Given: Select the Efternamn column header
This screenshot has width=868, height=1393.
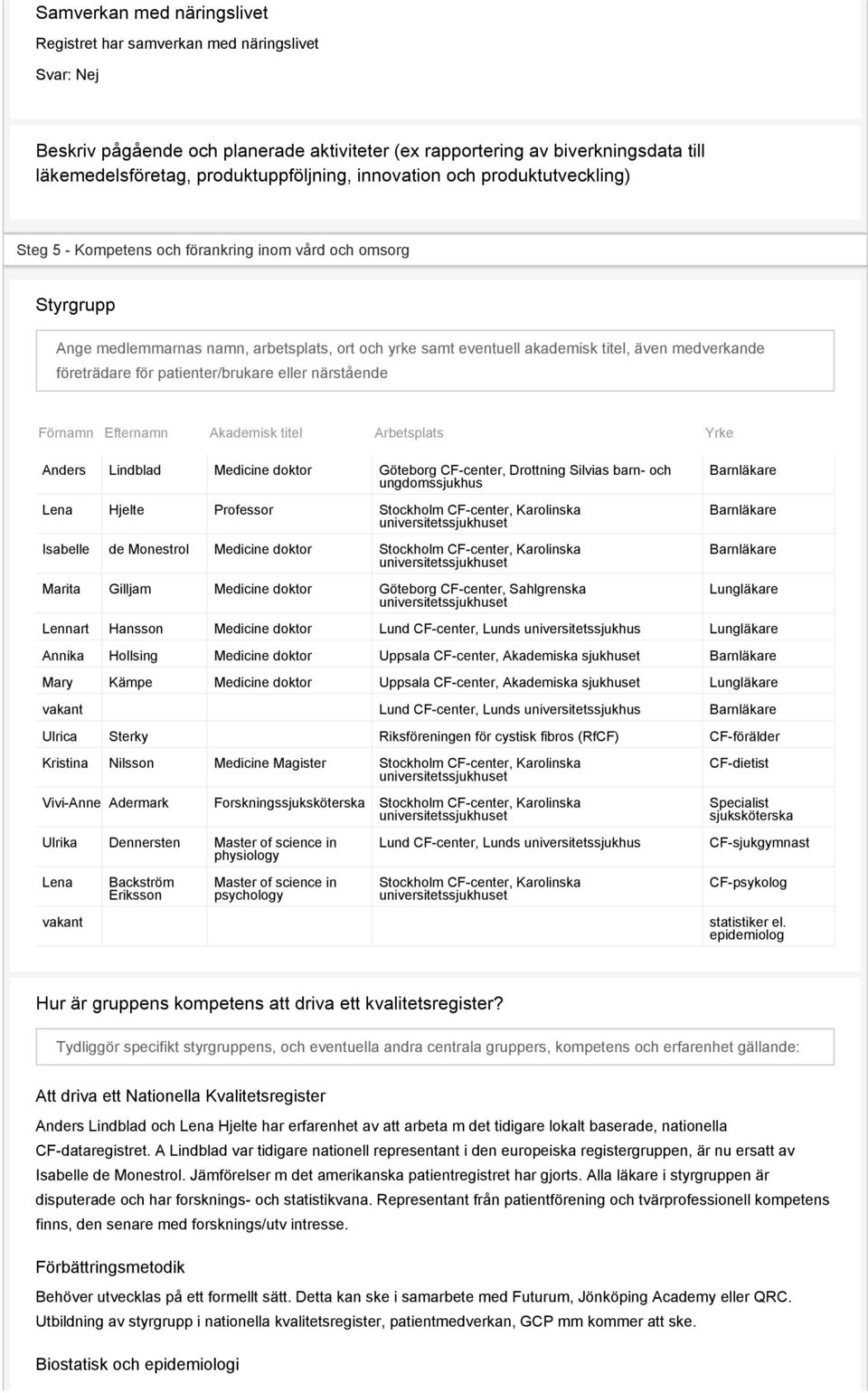Looking at the screenshot, I should 137,433.
